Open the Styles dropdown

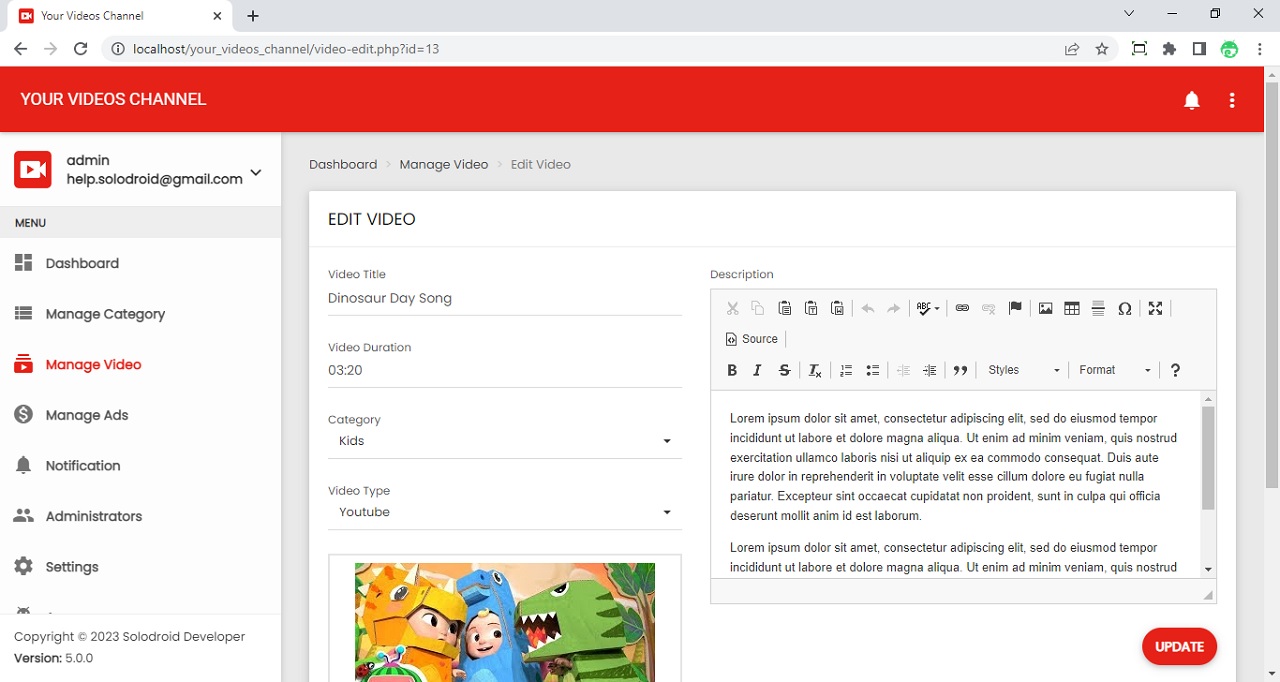click(1024, 370)
